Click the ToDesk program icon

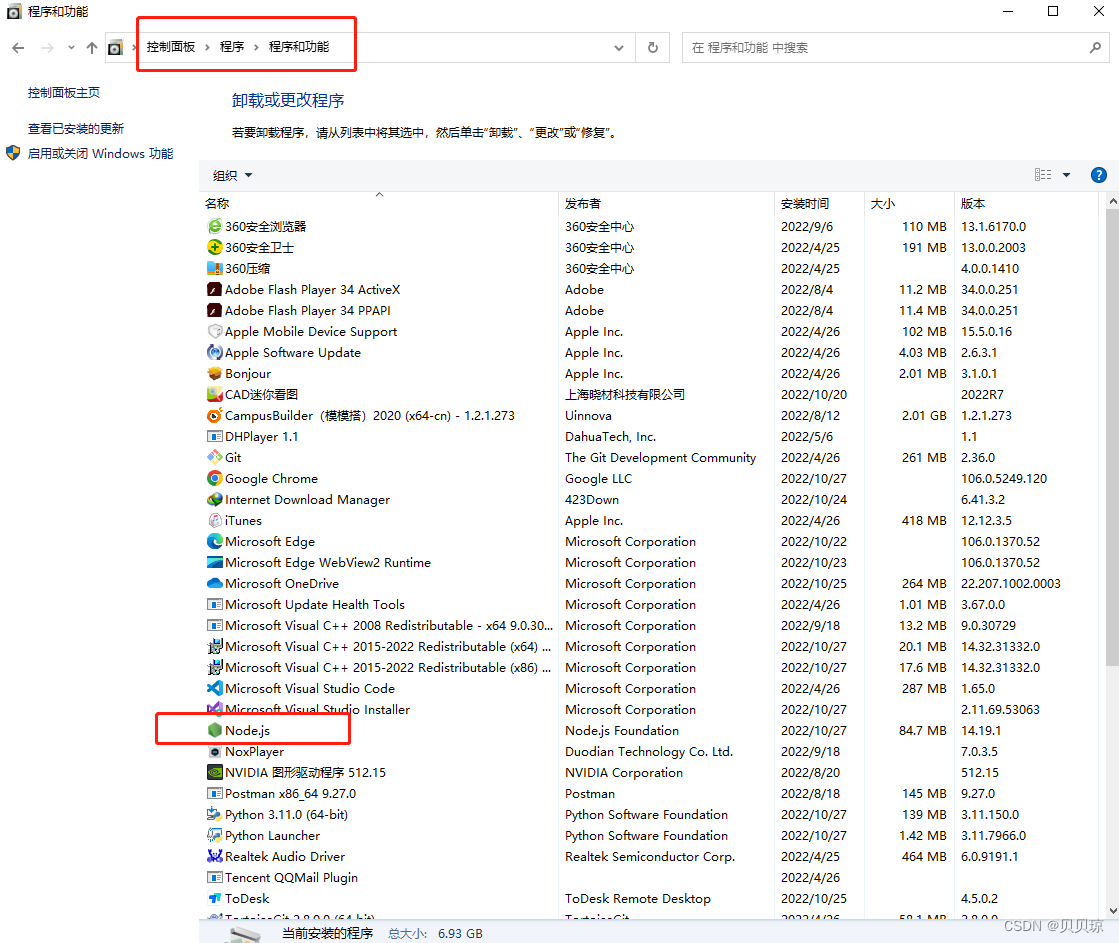(214, 899)
